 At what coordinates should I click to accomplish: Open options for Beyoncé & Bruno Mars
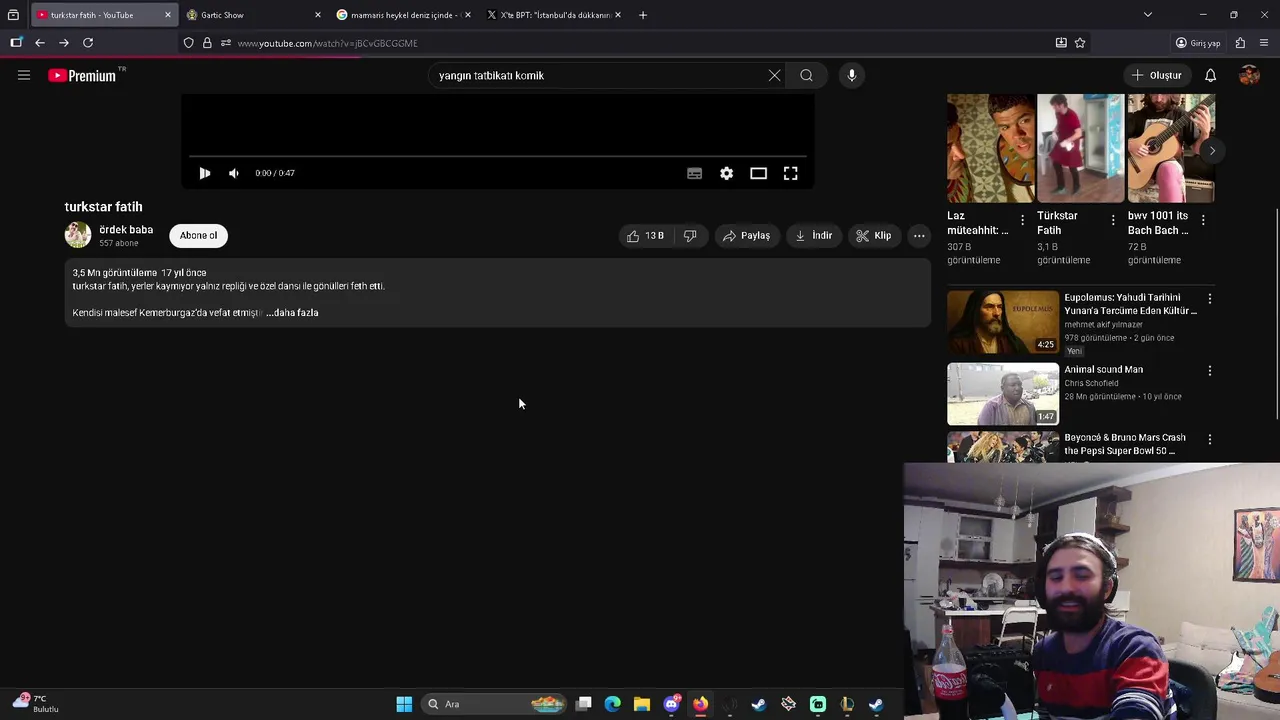1210,439
